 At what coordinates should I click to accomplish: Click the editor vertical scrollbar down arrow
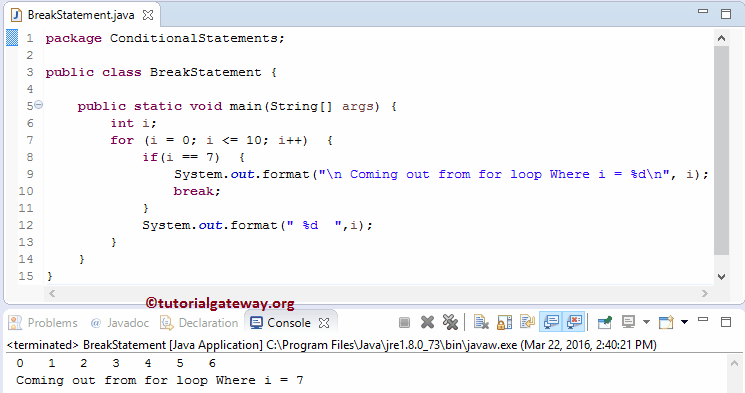coord(721,277)
